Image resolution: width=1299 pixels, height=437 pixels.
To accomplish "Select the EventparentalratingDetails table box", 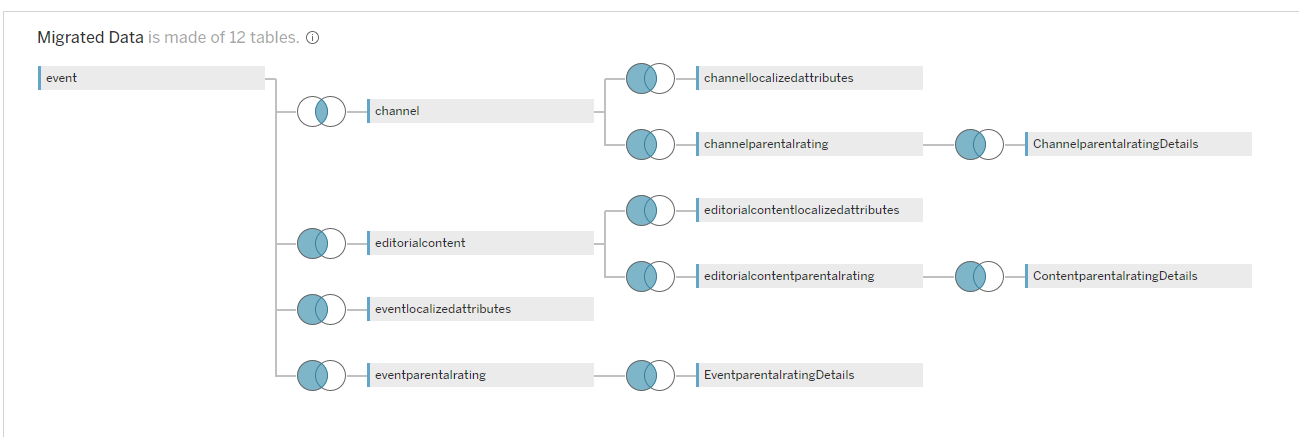I will (809, 375).
